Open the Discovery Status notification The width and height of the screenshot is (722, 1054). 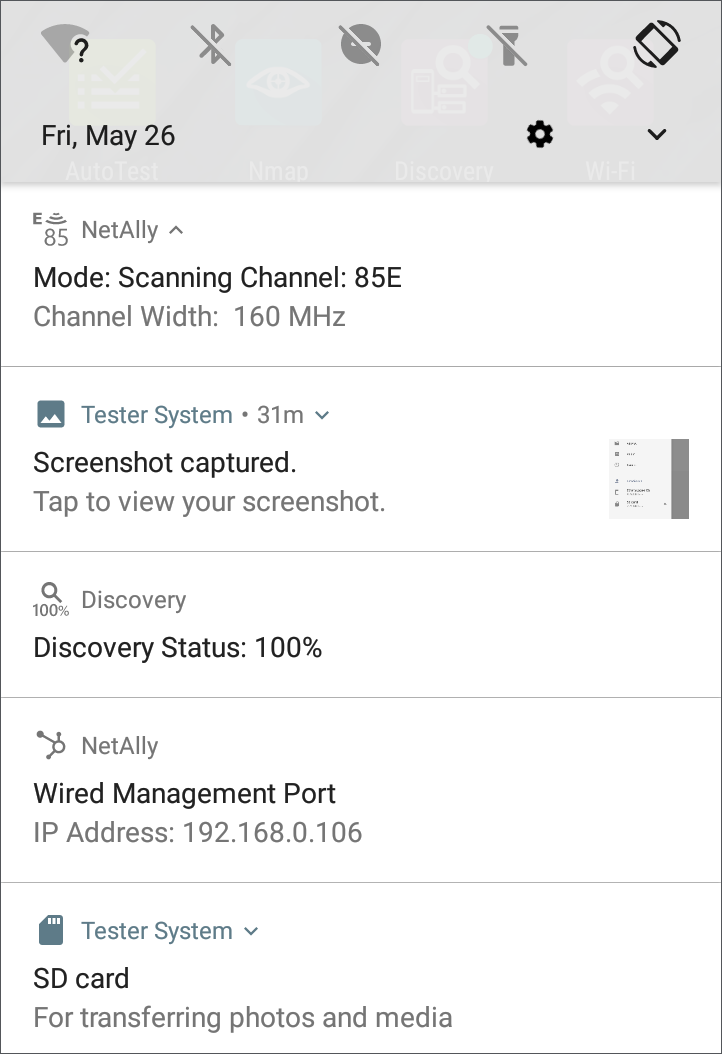361,624
